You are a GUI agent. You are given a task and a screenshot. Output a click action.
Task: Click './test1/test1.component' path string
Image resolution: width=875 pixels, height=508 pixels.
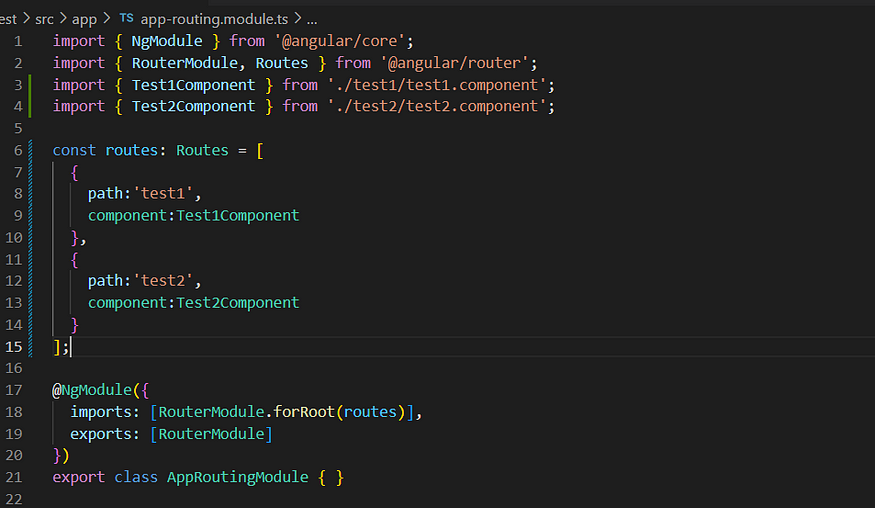[436, 85]
